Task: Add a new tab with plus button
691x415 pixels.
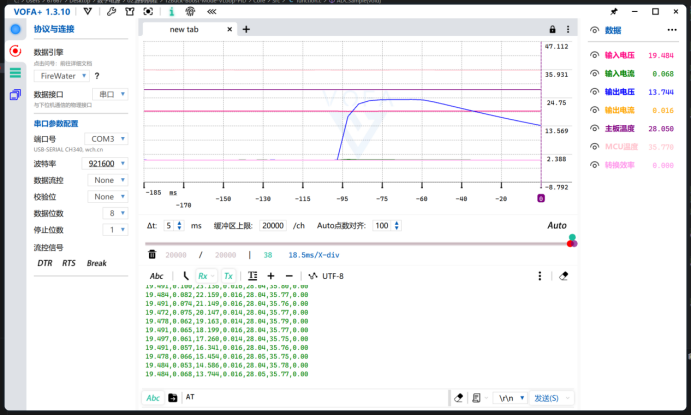Action: 246,30
